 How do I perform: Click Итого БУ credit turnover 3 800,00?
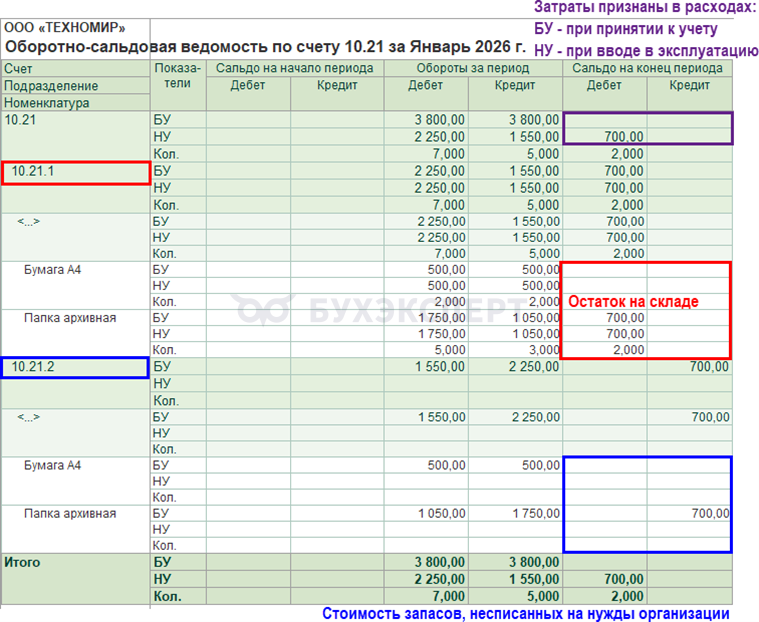534,562
